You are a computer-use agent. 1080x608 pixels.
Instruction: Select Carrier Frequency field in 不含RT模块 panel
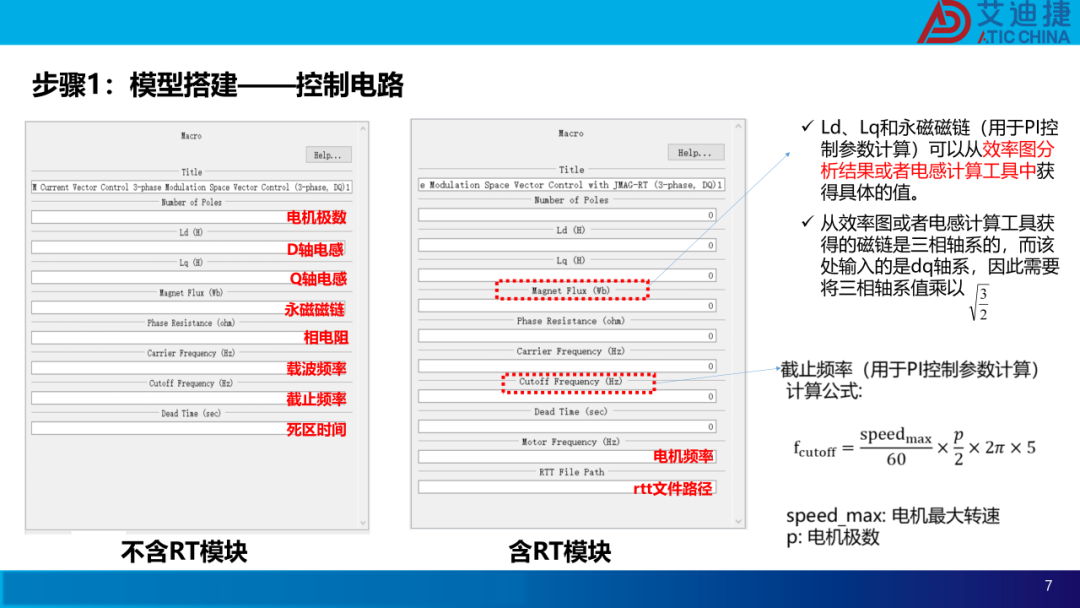(x=189, y=368)
